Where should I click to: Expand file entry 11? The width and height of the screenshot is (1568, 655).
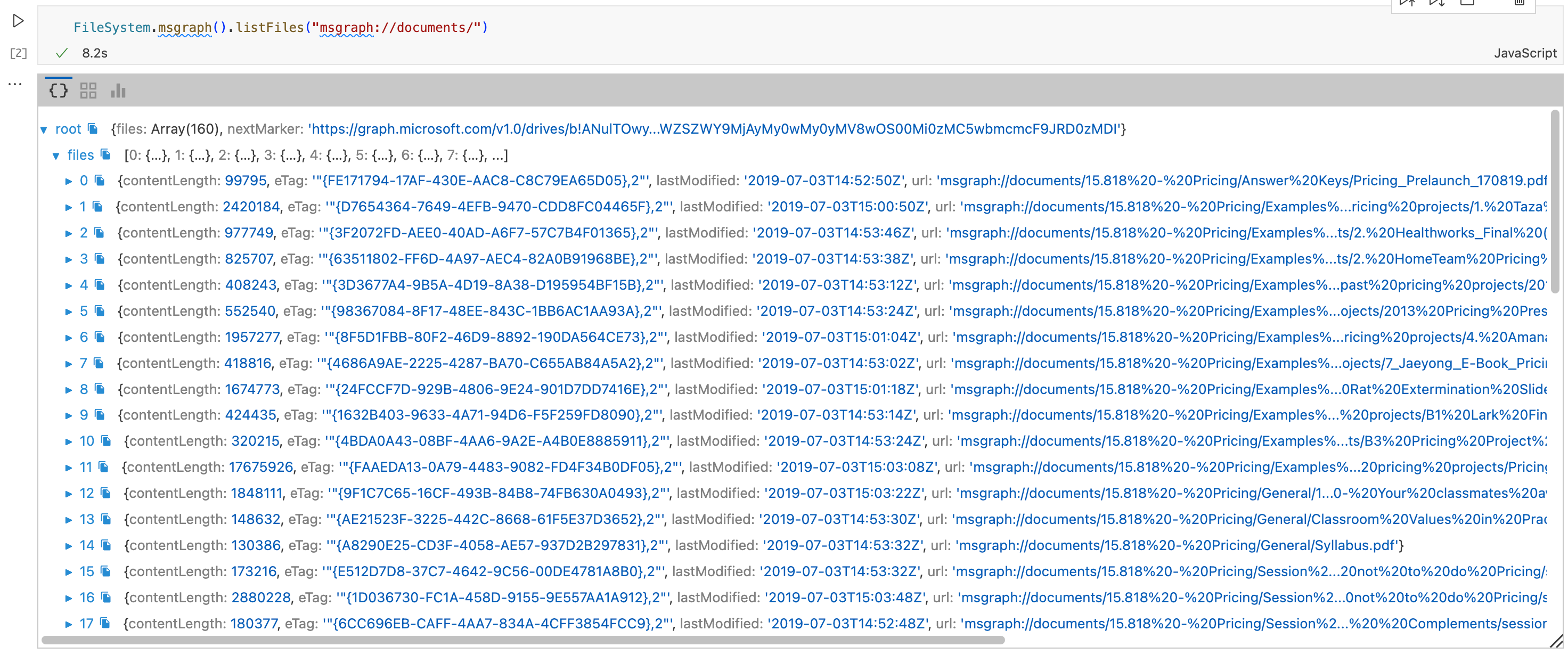(x=69, y=468)
